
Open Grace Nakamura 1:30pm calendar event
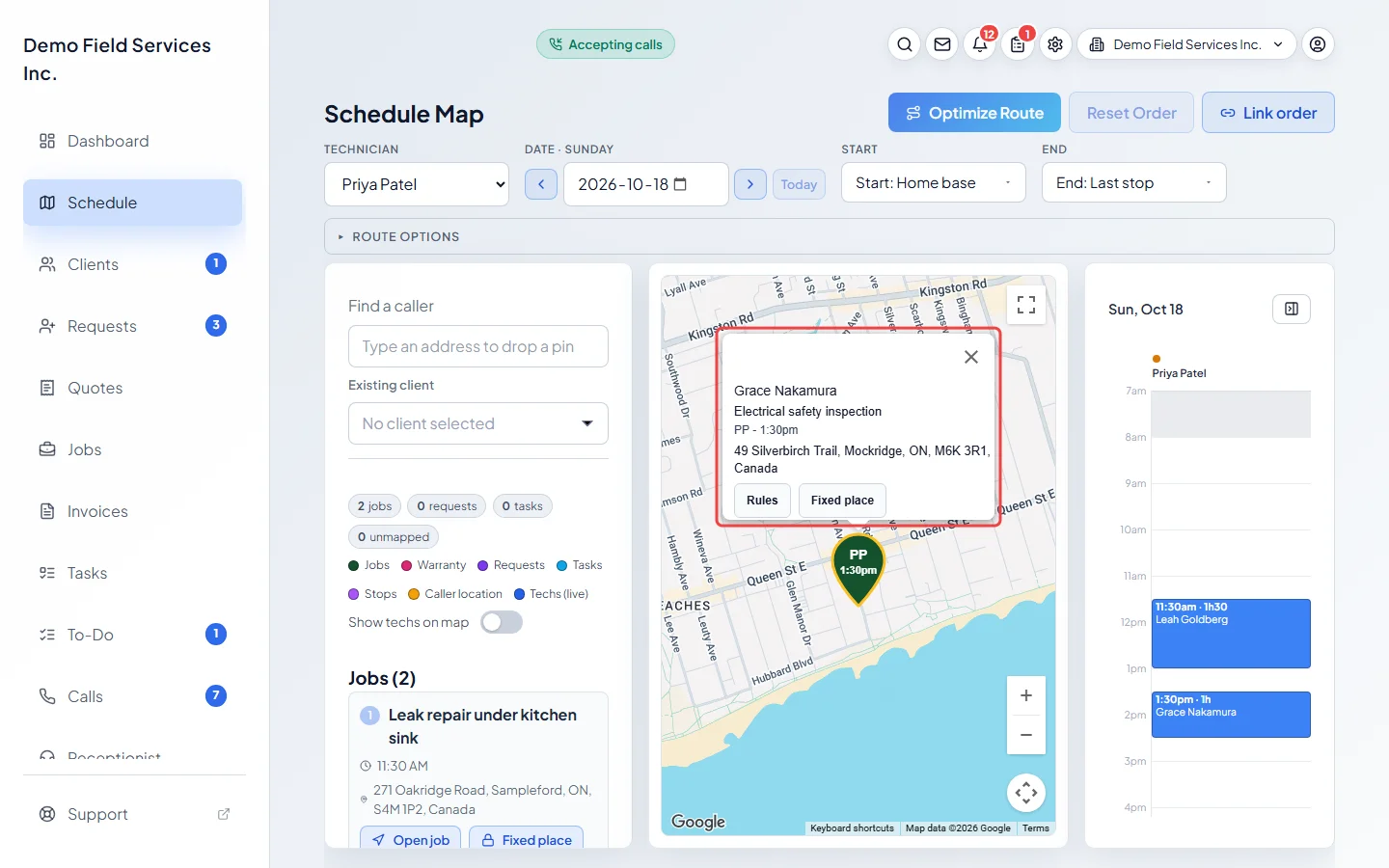pos(1231,715)
